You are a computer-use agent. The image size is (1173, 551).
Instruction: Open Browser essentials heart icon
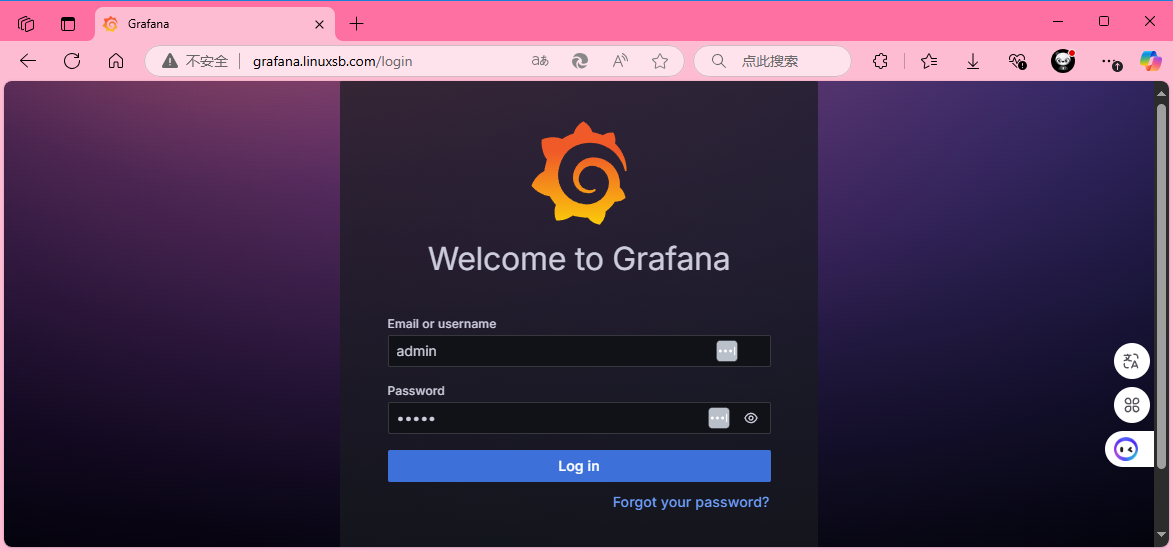click(x=1017, y=61)
